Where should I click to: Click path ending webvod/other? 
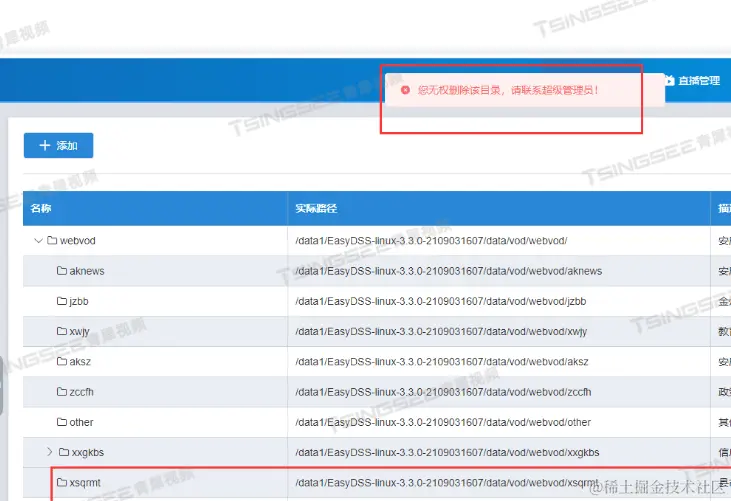(443, 422)
